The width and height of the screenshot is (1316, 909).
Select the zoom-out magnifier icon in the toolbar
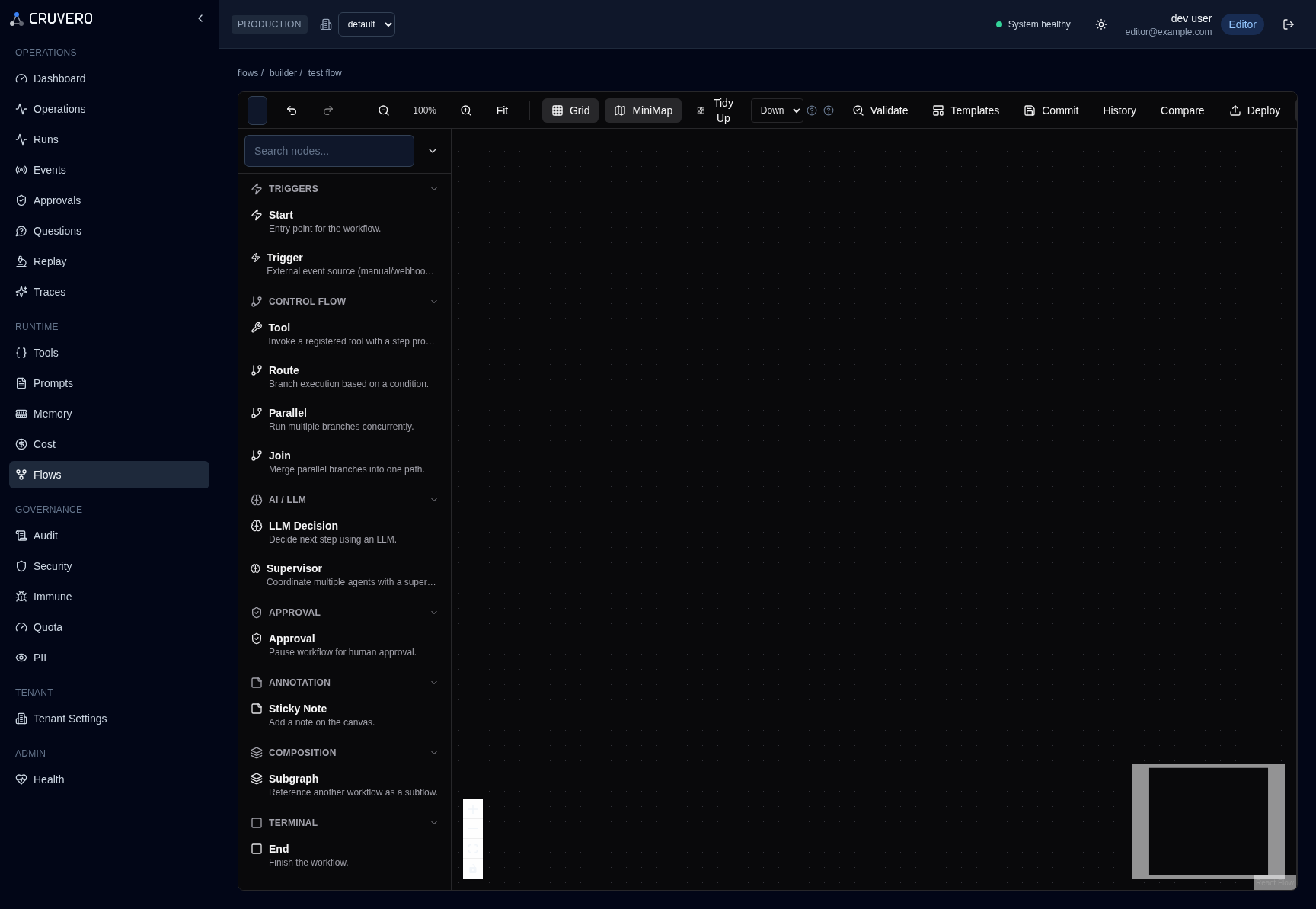point(384,110)
